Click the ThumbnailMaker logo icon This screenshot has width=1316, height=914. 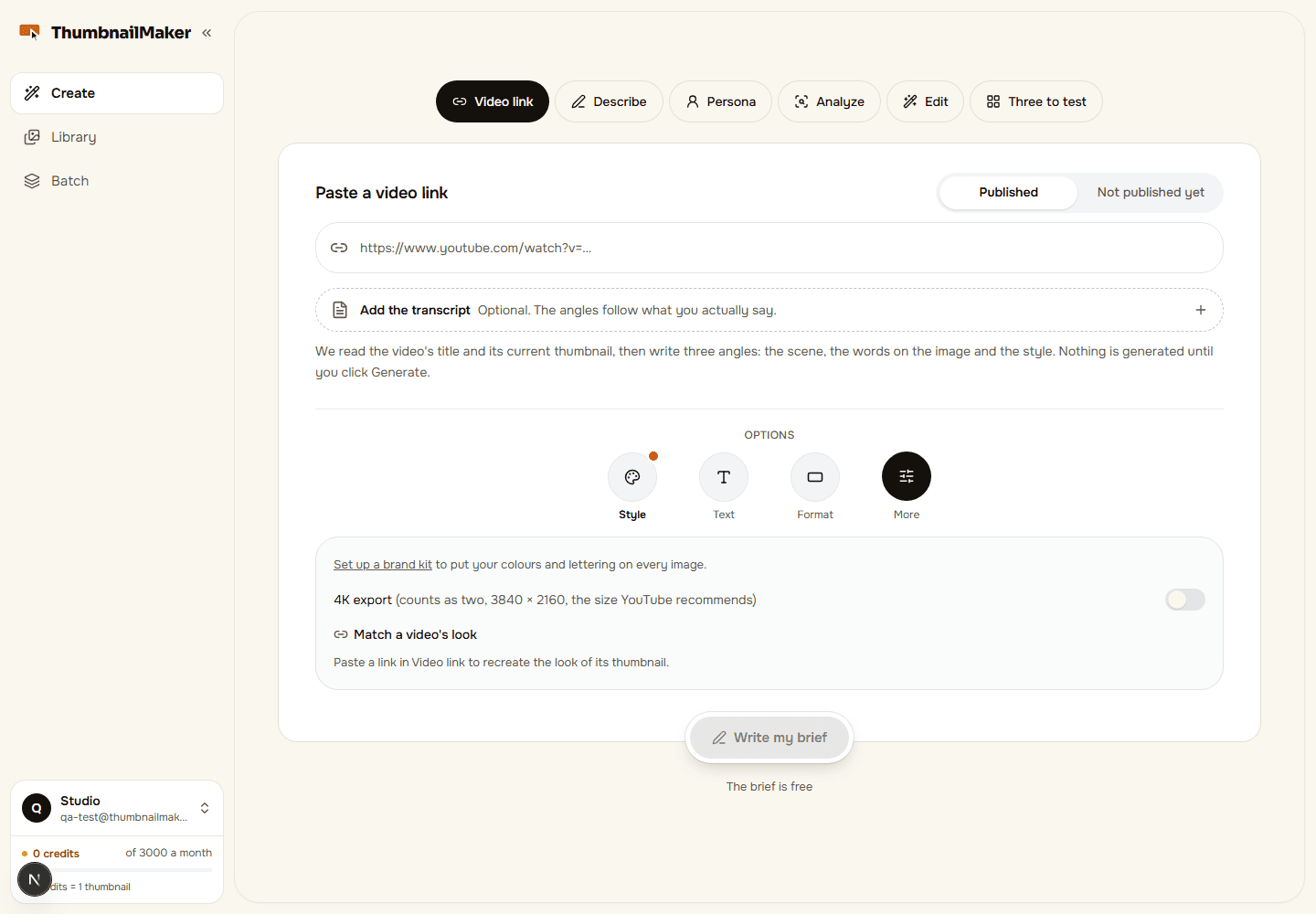pos(29,32)
